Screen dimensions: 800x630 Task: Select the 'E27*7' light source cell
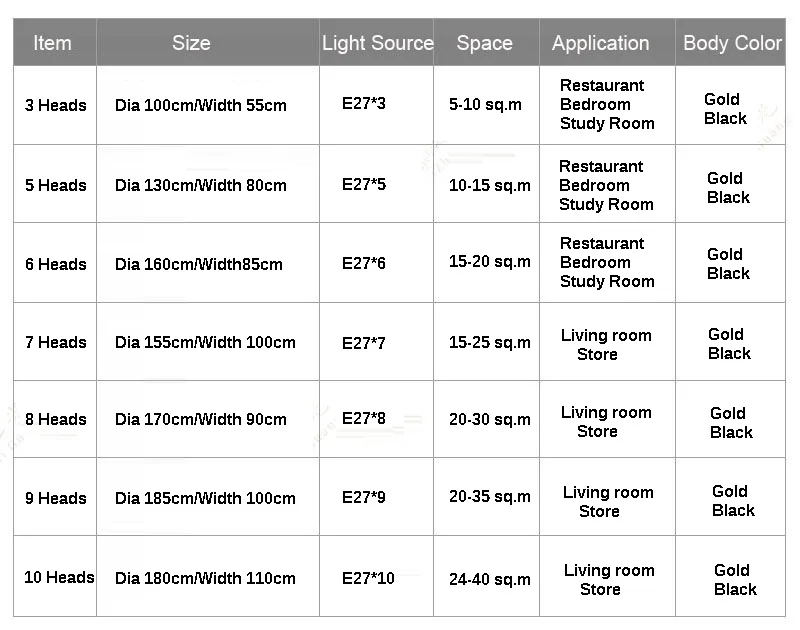[377, 342]
